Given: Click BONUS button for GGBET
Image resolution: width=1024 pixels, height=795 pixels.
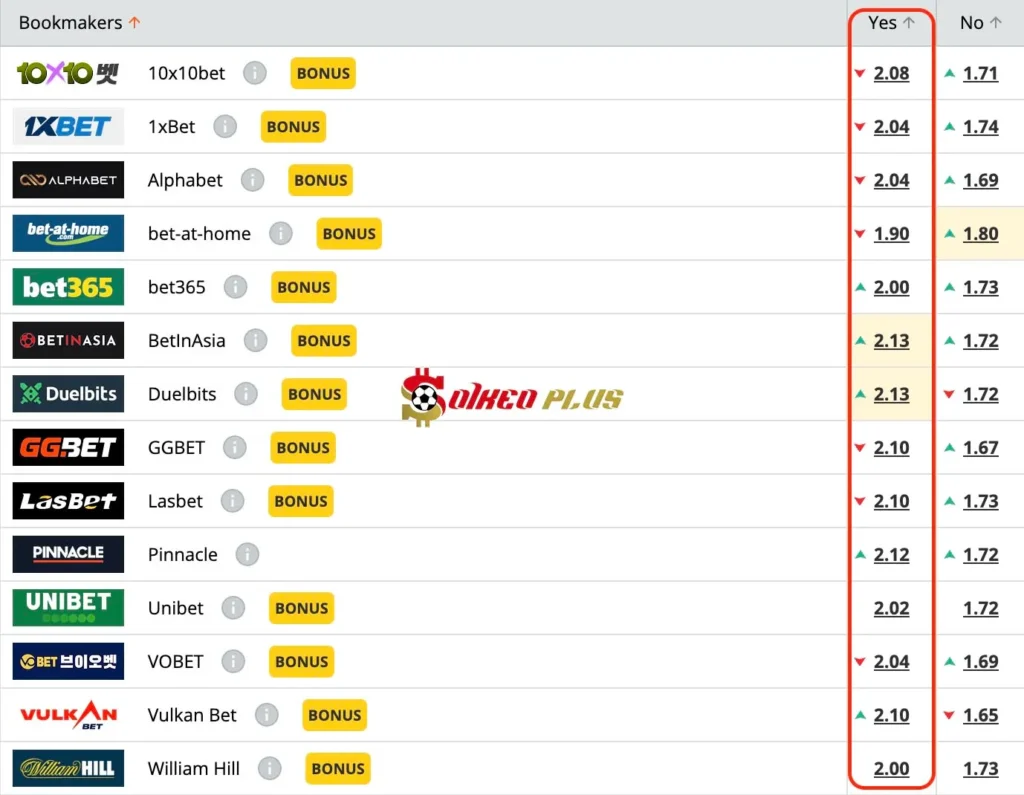Looking at the screenshot, I should click(302, 448).
